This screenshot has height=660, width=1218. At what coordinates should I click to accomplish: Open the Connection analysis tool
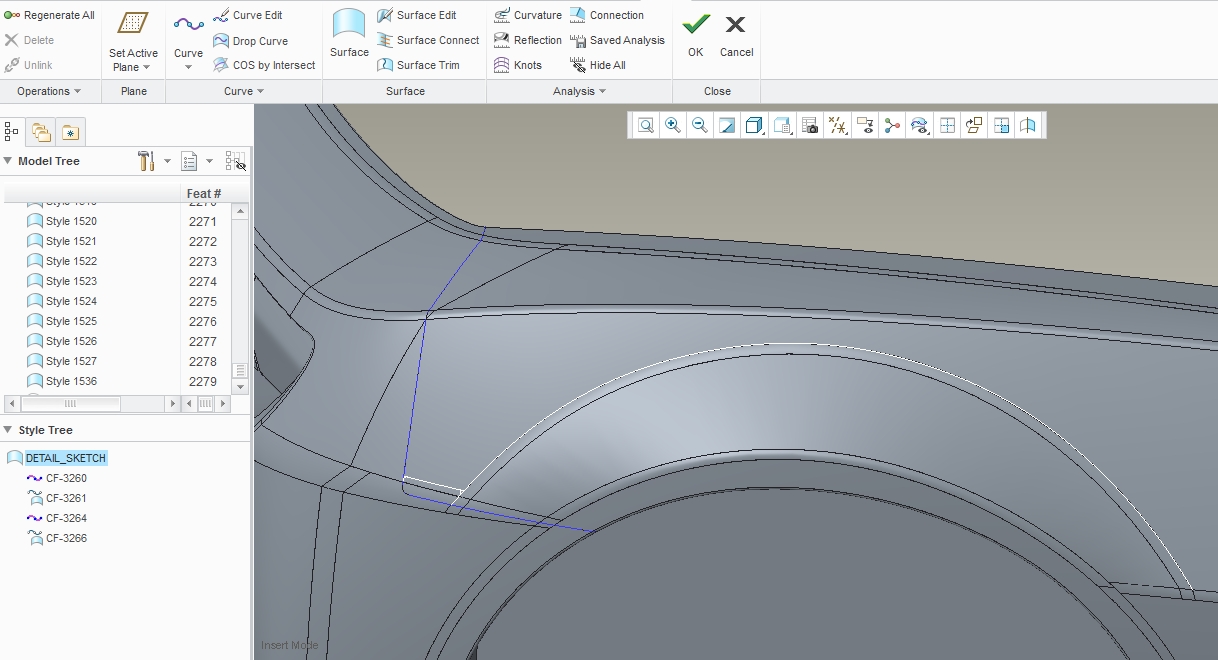click(607, 15)
